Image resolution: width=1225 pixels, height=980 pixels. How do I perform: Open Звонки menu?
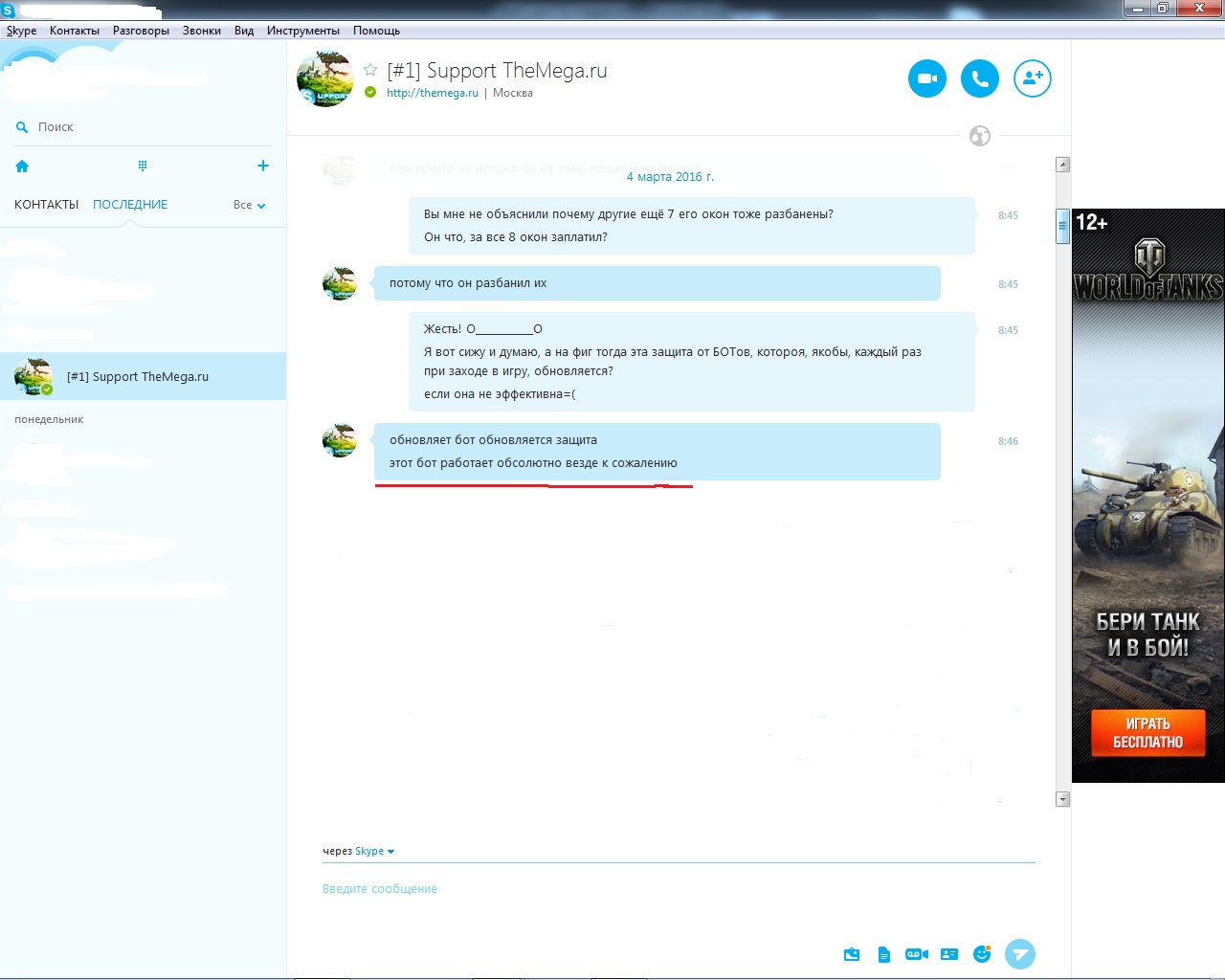pyautogui.click(x=202, y=31)
